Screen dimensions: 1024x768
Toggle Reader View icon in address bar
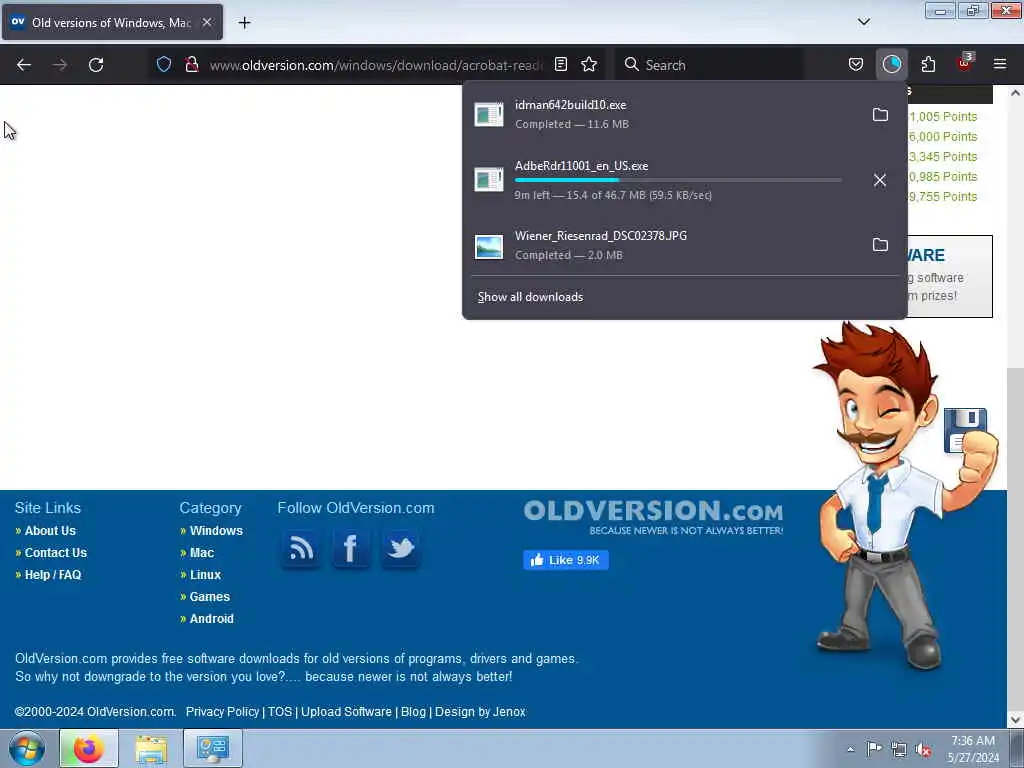point(560,64)
